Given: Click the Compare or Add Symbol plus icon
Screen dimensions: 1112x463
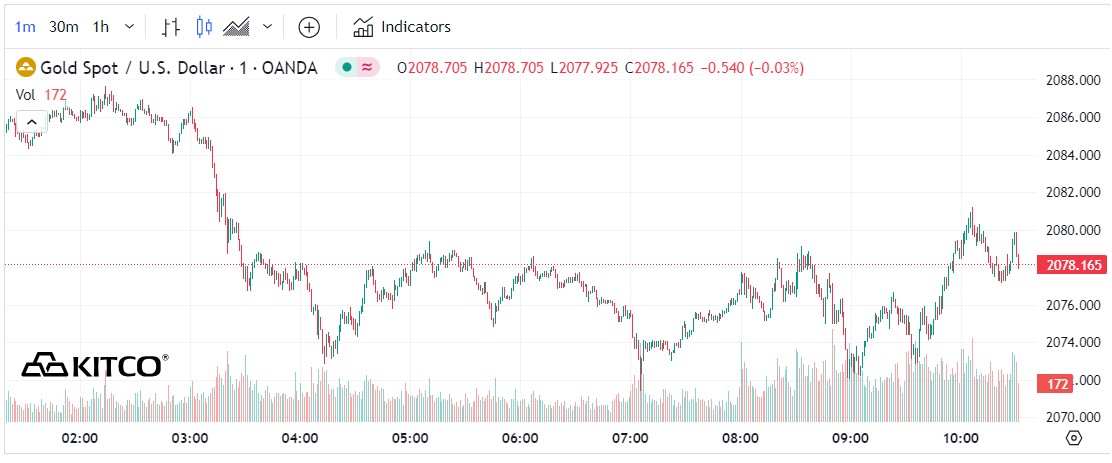Looking at the screenshot, I should (x=309, y=27).
